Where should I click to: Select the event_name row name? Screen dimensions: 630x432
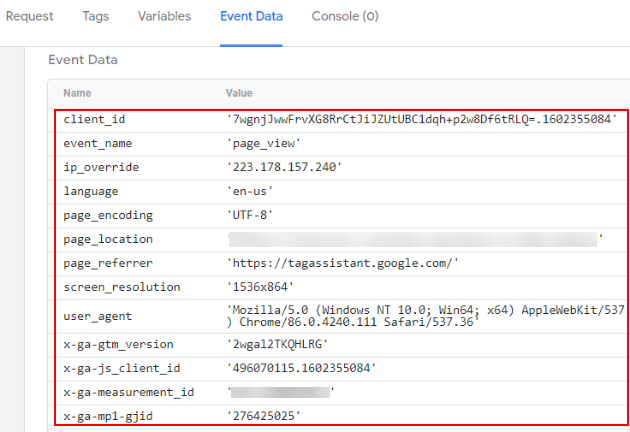pyautogui.click(x=98, y=143)
